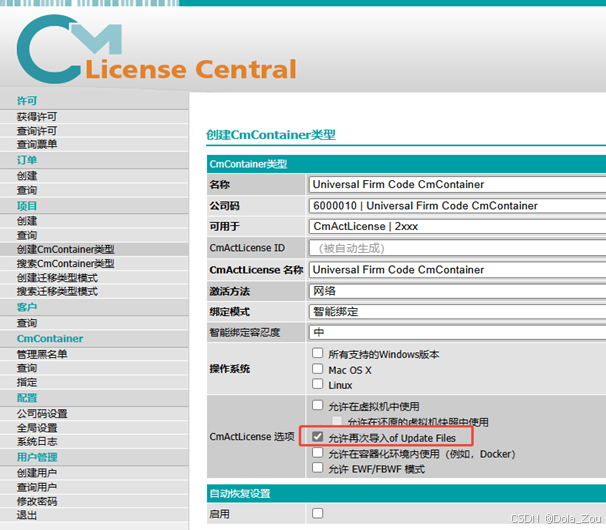Click the 许可 section header
Image resolution: width=606 pixels, height=530 pixels.
27,101
